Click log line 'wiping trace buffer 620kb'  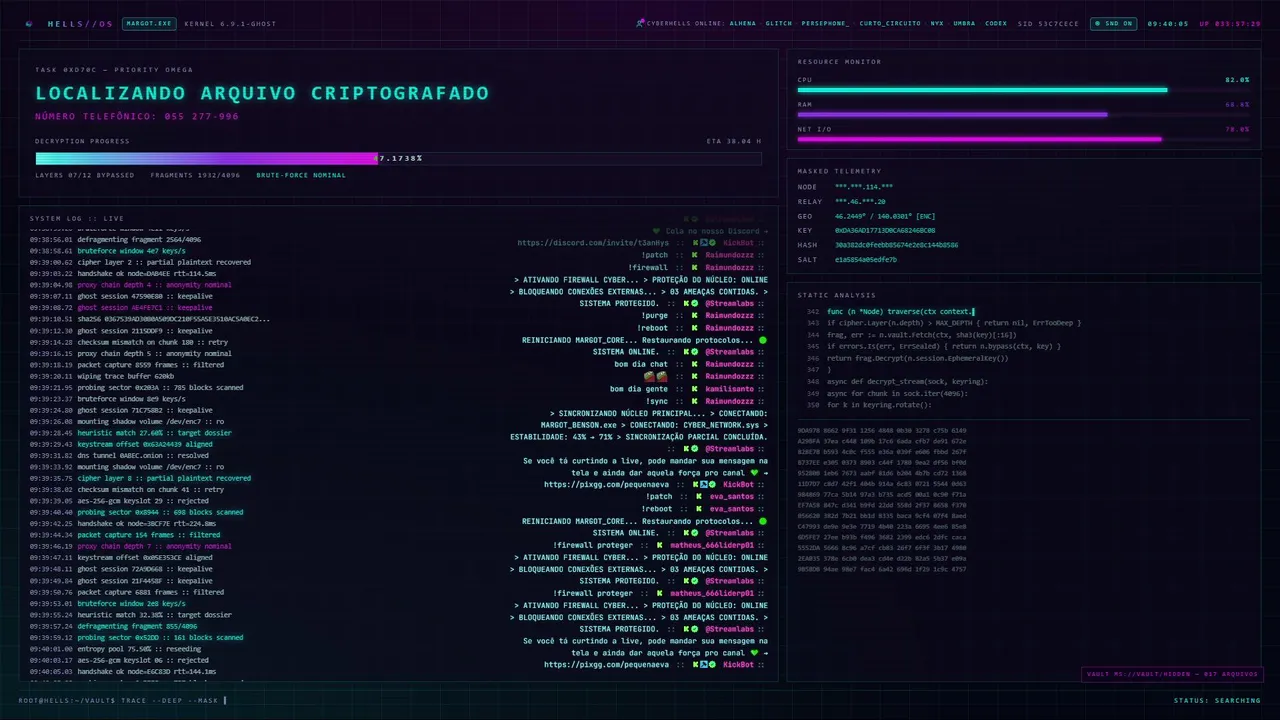[x=102, y=376]
